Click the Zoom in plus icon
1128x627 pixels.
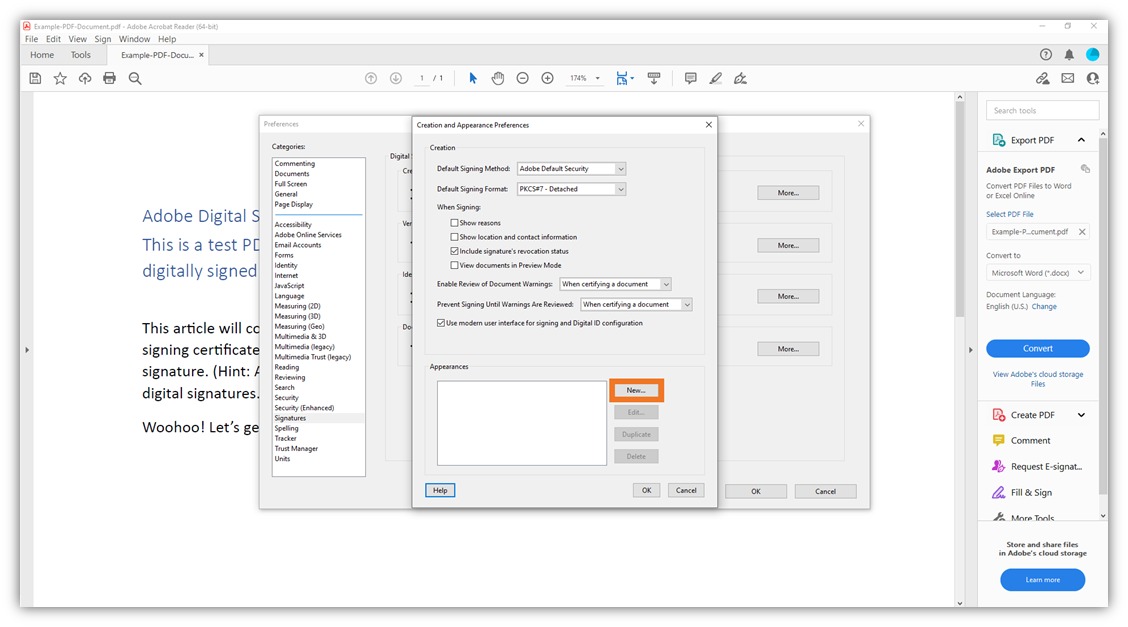point(547,78)
